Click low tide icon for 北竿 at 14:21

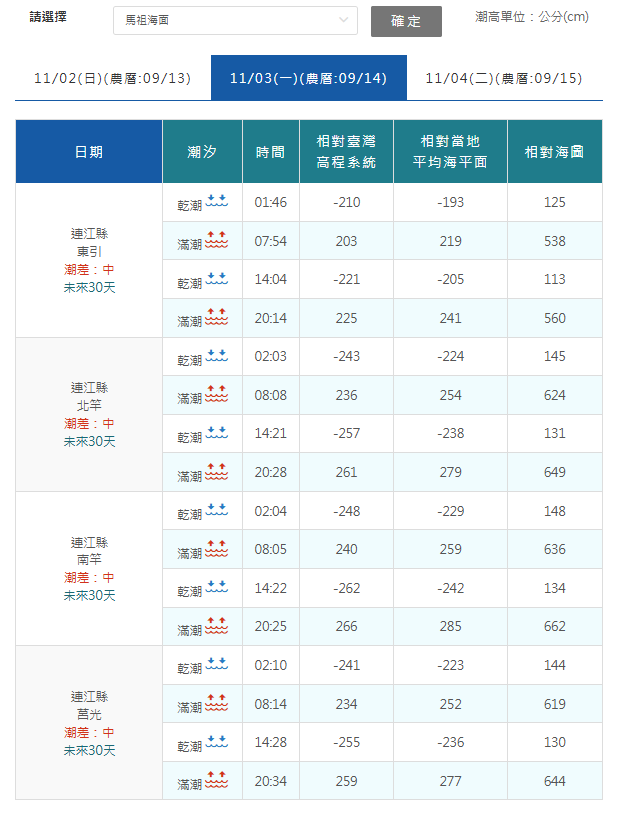tap(217, 434)
